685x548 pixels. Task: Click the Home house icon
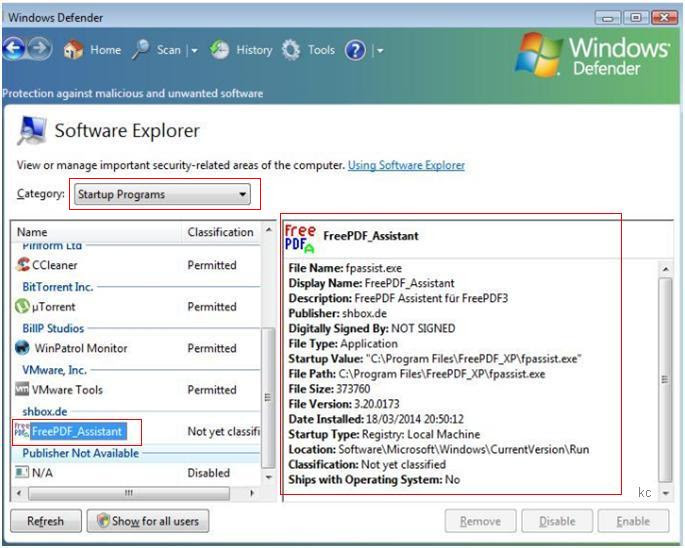73,49
